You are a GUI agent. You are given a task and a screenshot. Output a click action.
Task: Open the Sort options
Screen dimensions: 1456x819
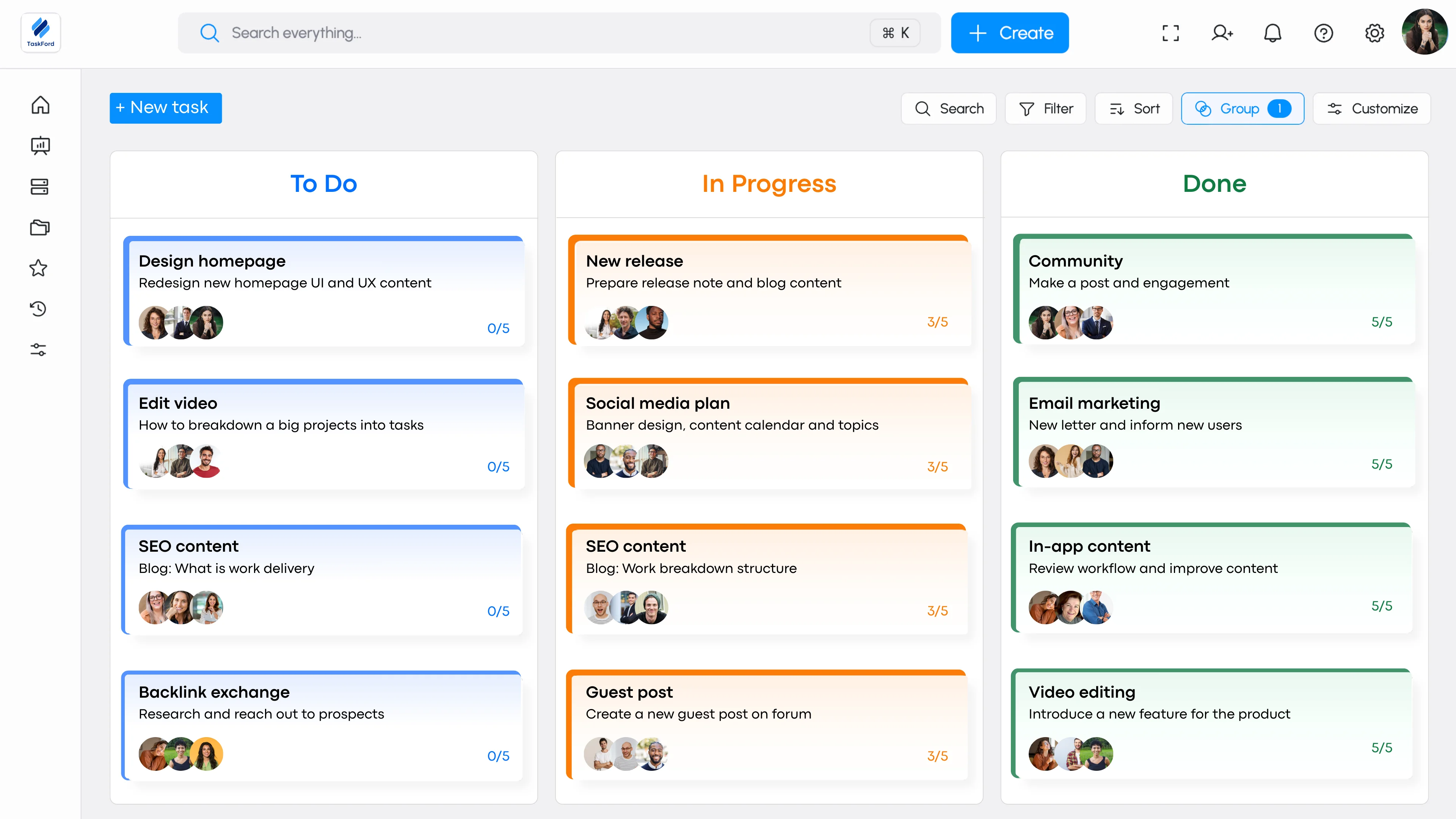[x=1133, y=108]
